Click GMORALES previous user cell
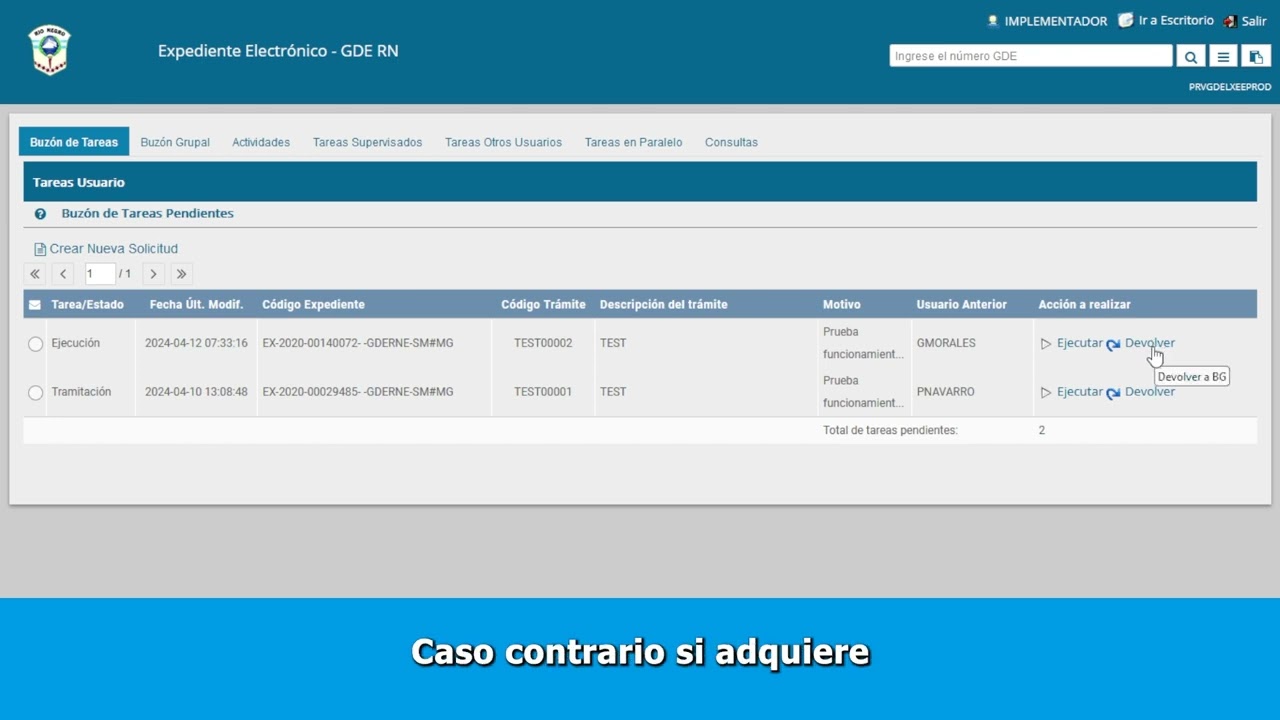1280x720 pixels. click(946, 343)
